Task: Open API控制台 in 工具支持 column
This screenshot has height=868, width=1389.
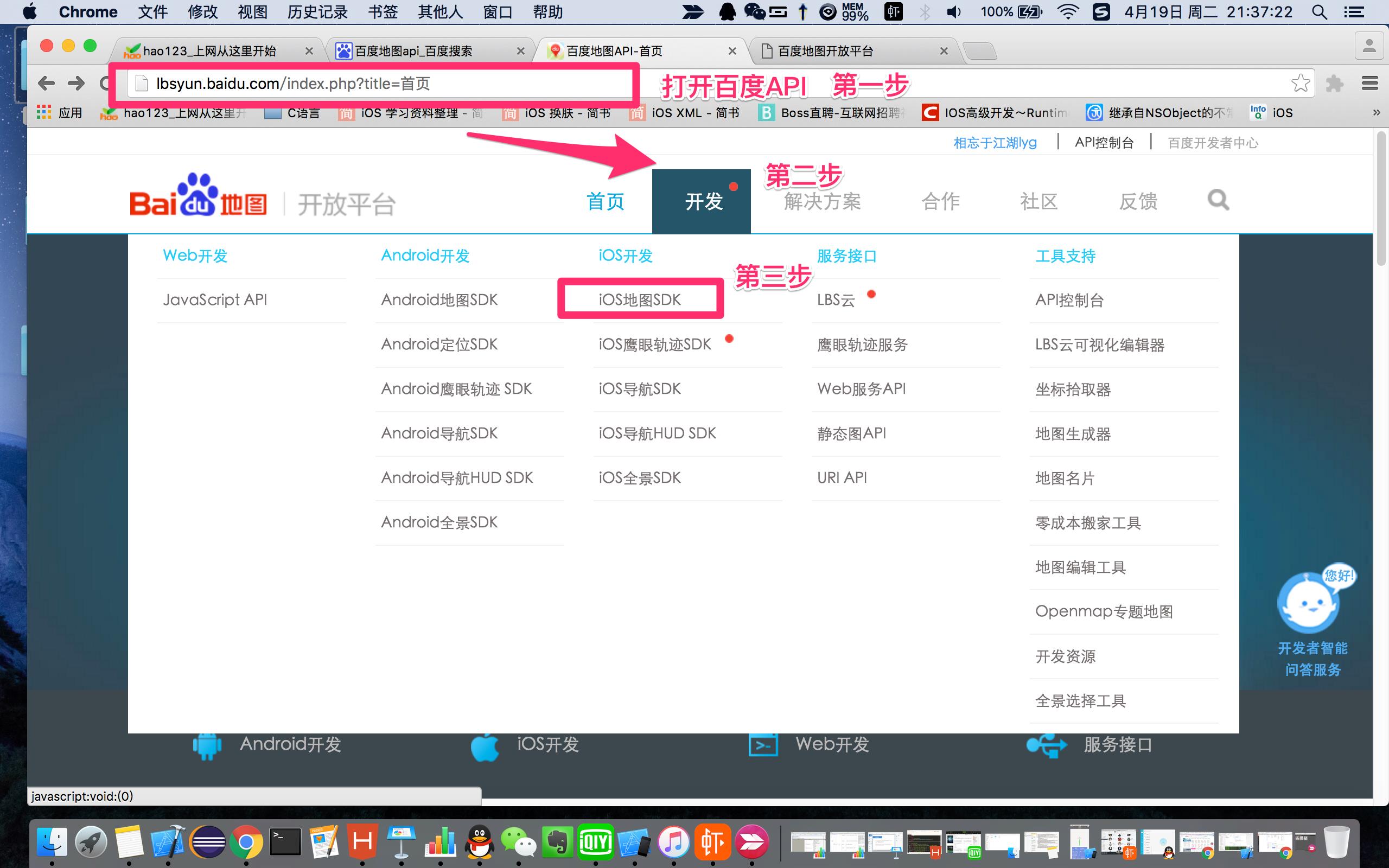Action: pos(1069,300)
